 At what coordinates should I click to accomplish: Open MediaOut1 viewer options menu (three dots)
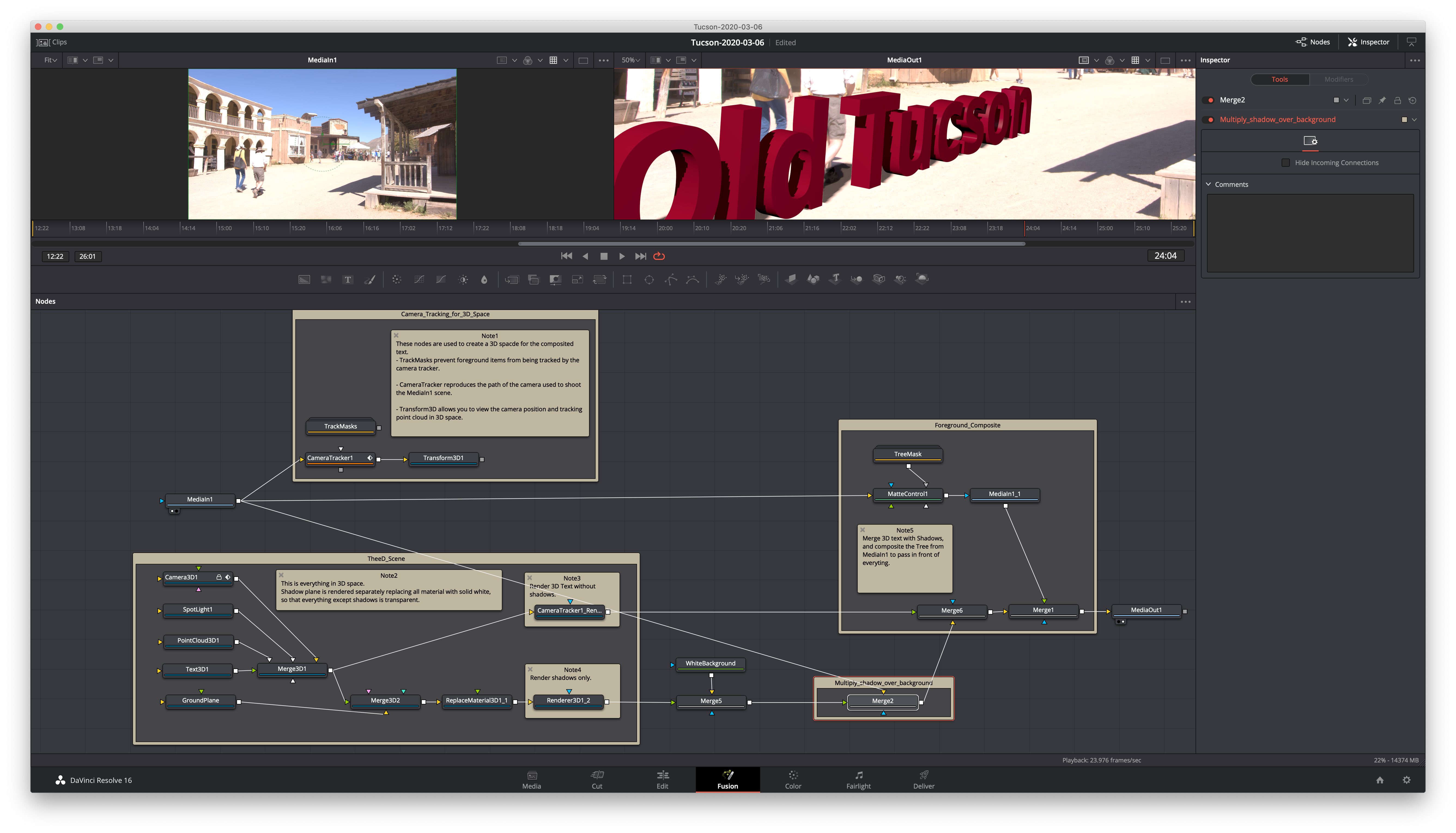pyautogui.click(x=1185, y=60)
